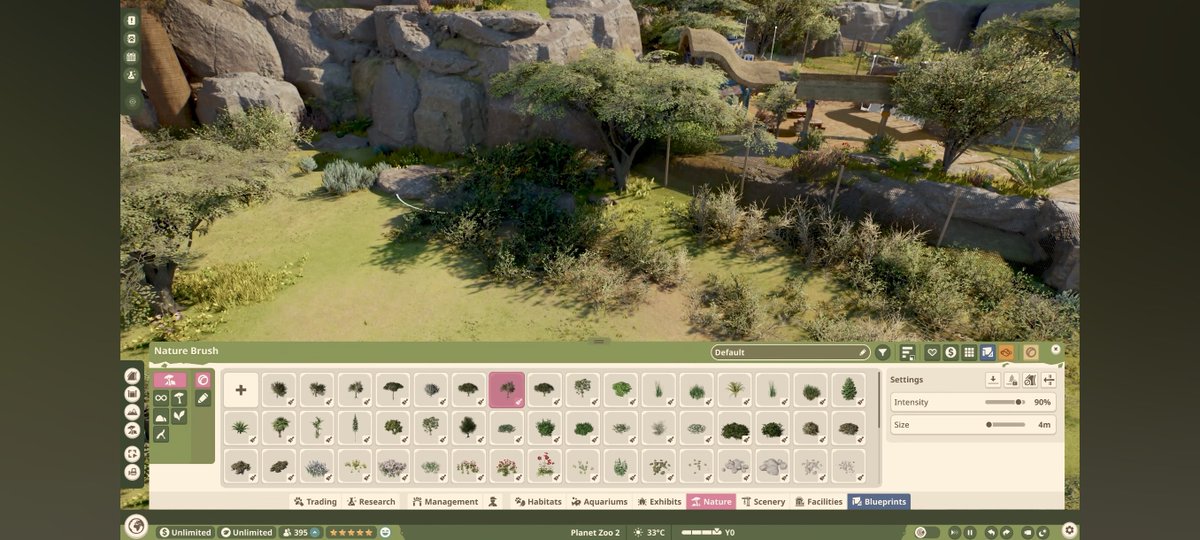This screenshot has height=540, width=1200.
Task: Open the Blueprints tab
Action: pos(879,502)
